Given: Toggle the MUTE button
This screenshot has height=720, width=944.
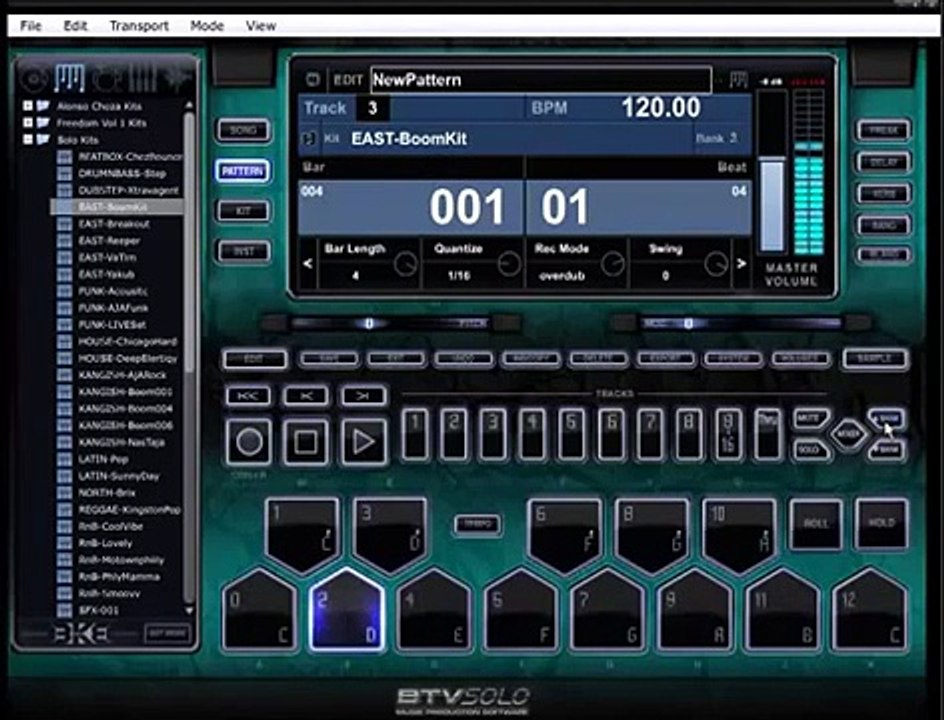Looking at the screenshot, I should pyautogui.click(x=810, y=418).
